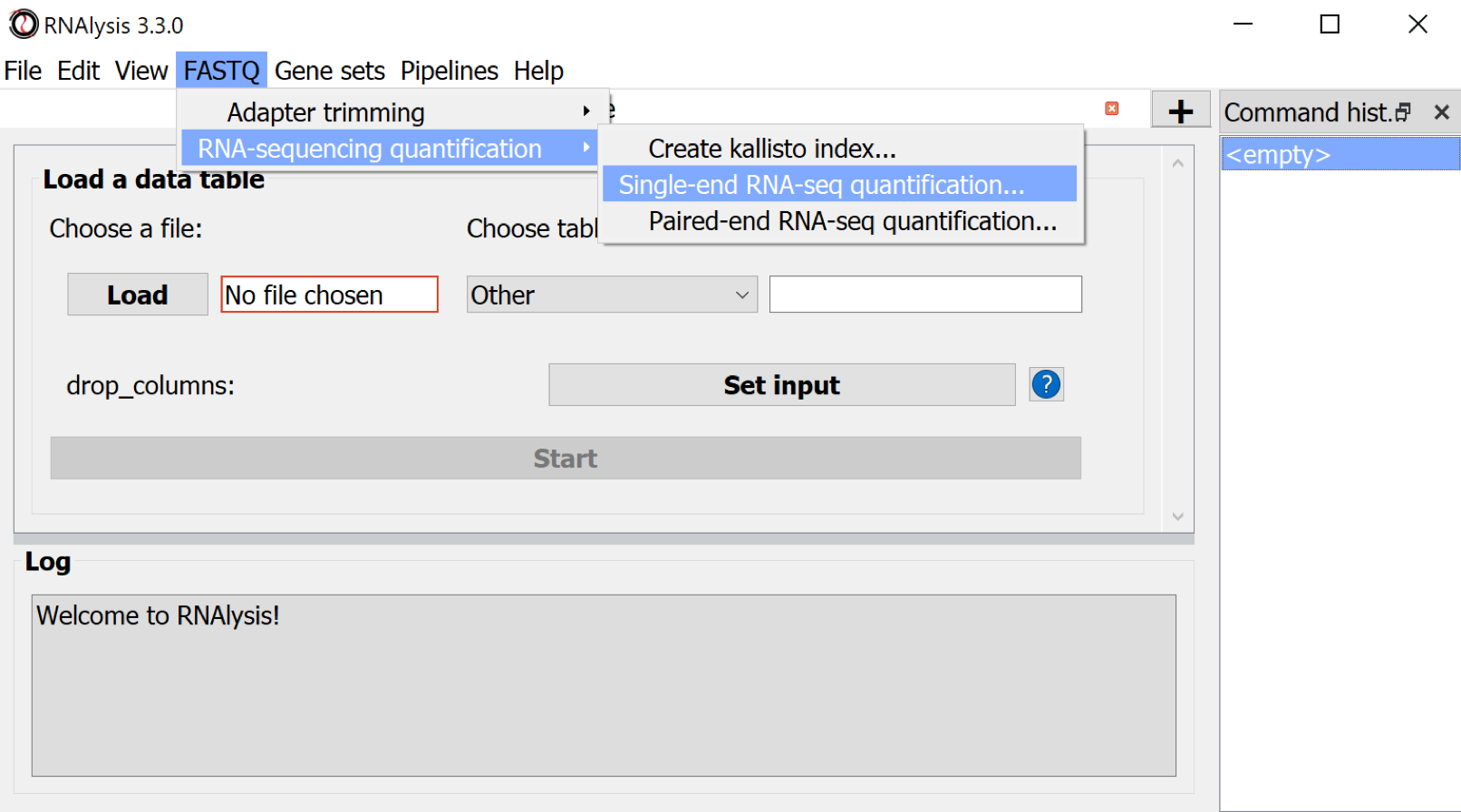Click the No file chosen path field
This screenshot has width=1461, height=812.
329,295
